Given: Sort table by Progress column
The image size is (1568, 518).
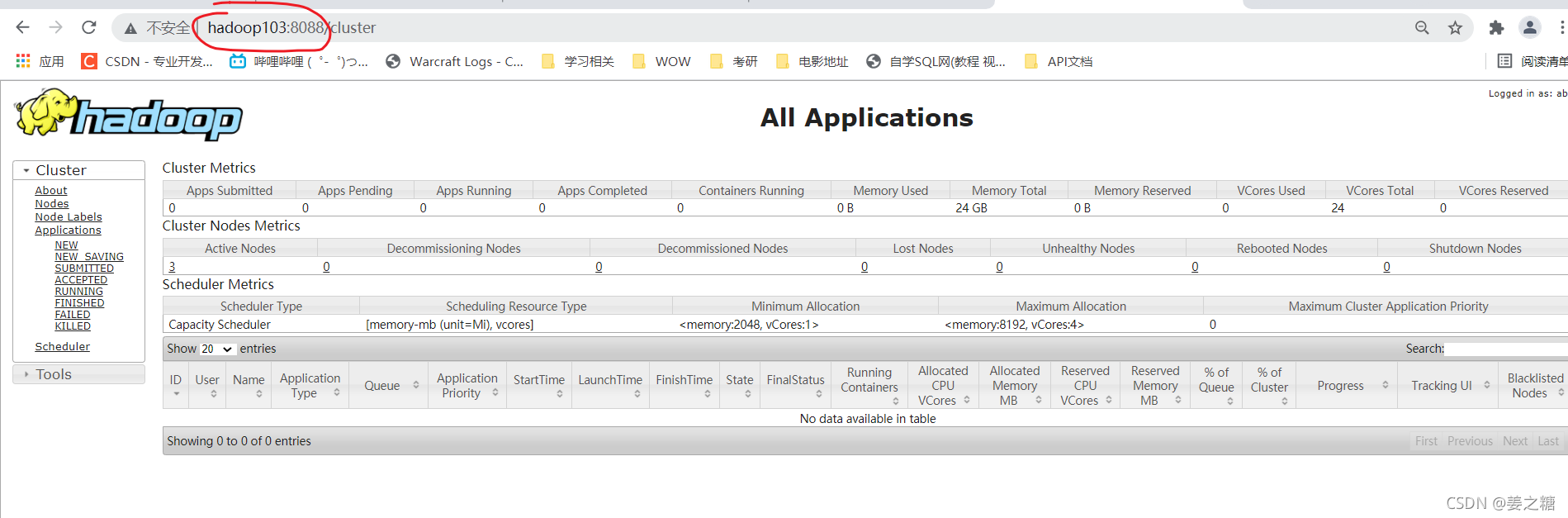Looking at the screenshot, I should point(1347,385).
